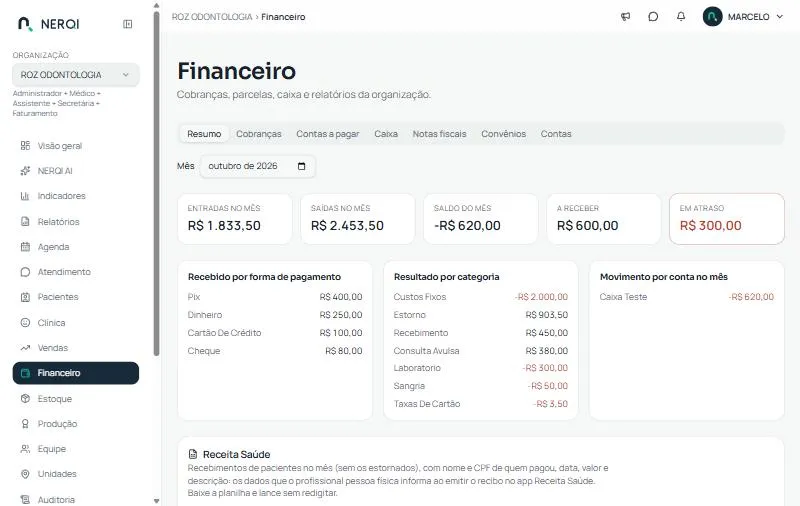Screen dimensions: 800x506
Task: Switch to the Convênios tab
Action: pos(504,134)
